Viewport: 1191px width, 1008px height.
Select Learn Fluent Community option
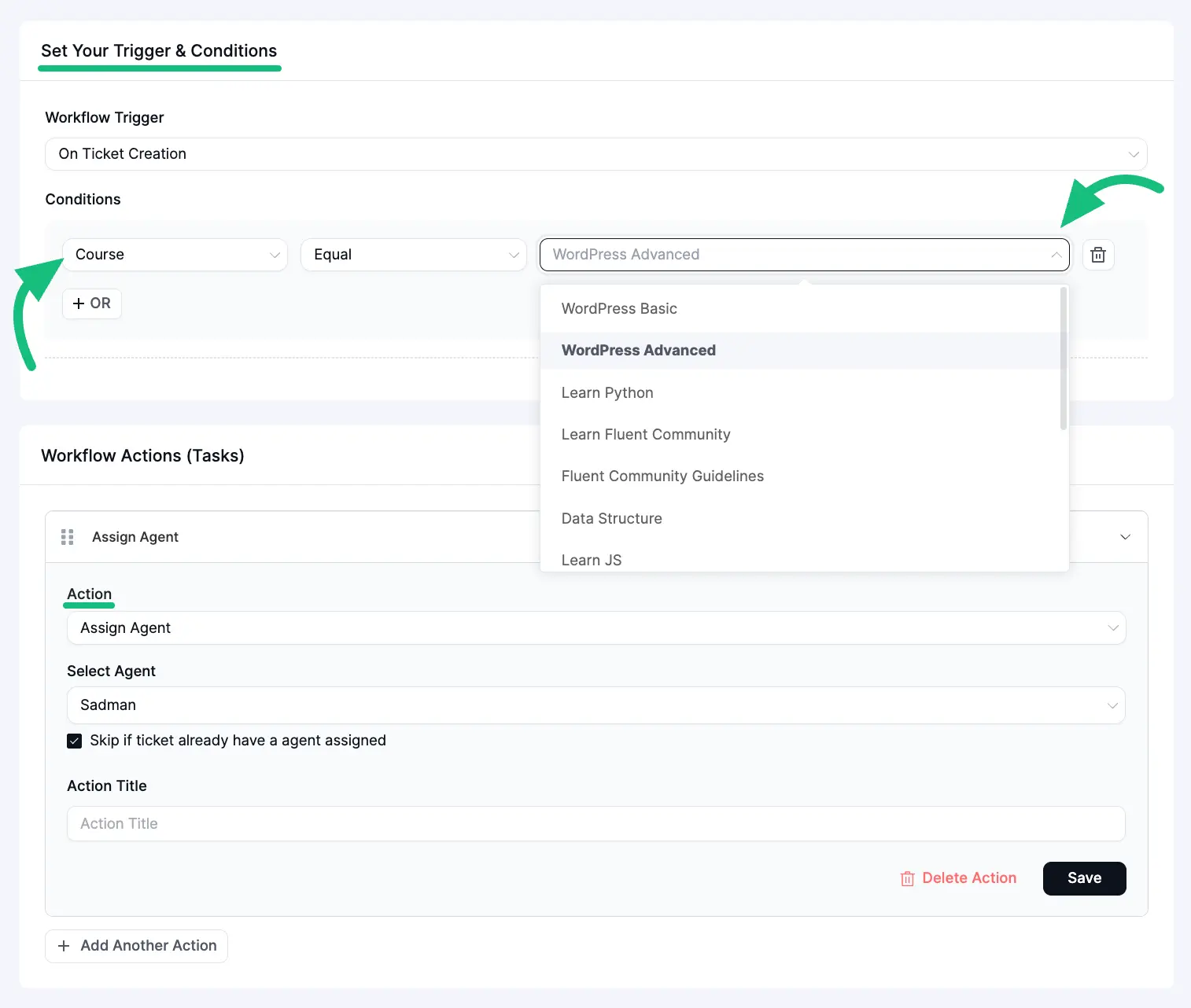click(646, 435)
